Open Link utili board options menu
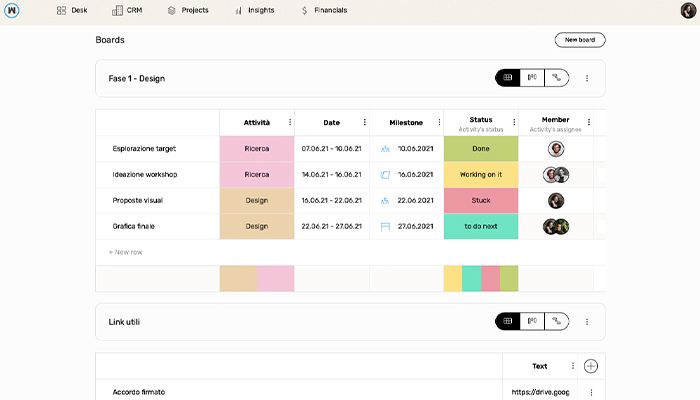The image size is (700, 400). point(587,321)
